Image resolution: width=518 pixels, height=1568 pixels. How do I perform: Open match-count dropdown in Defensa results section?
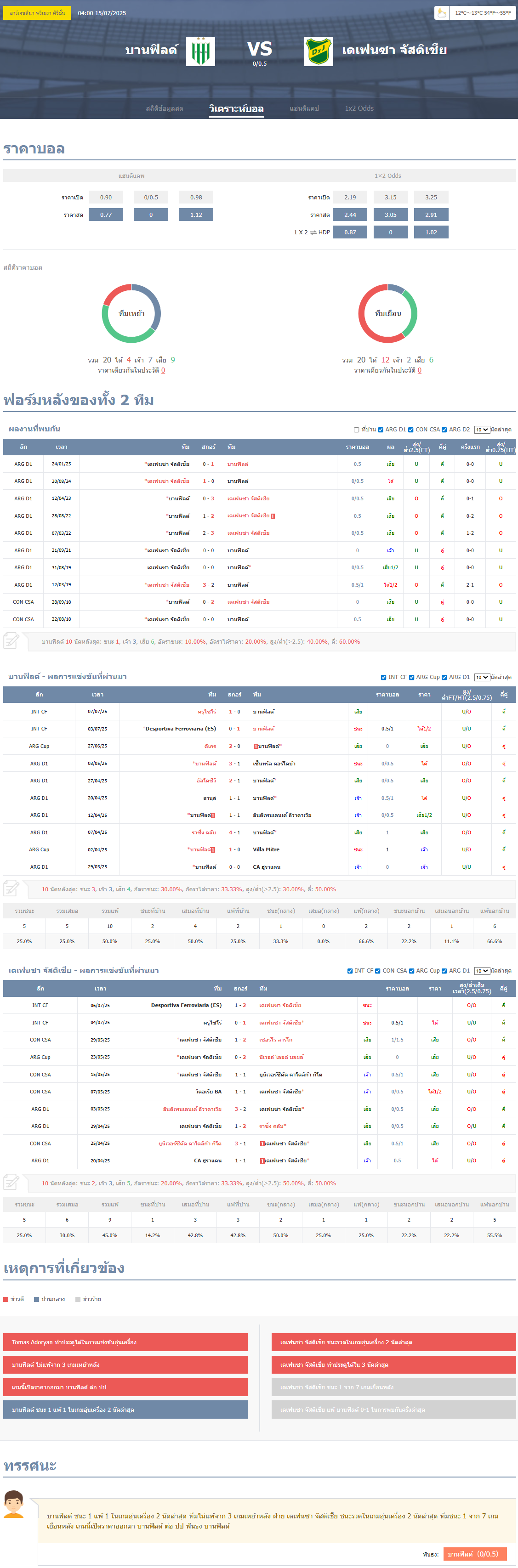[482, 971]
